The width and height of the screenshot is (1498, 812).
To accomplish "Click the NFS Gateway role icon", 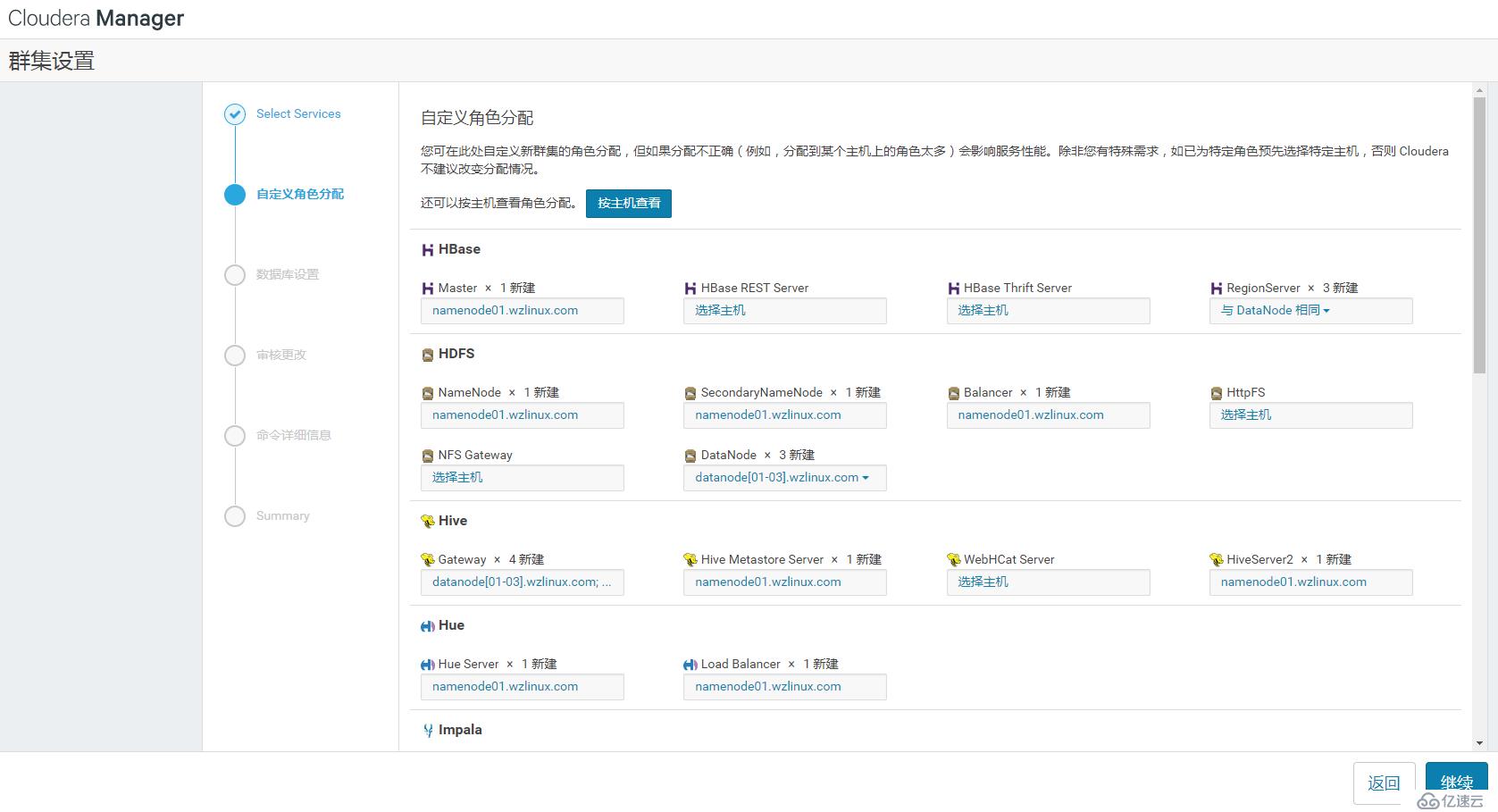I will pyautogui.click(x=427, y=456).
